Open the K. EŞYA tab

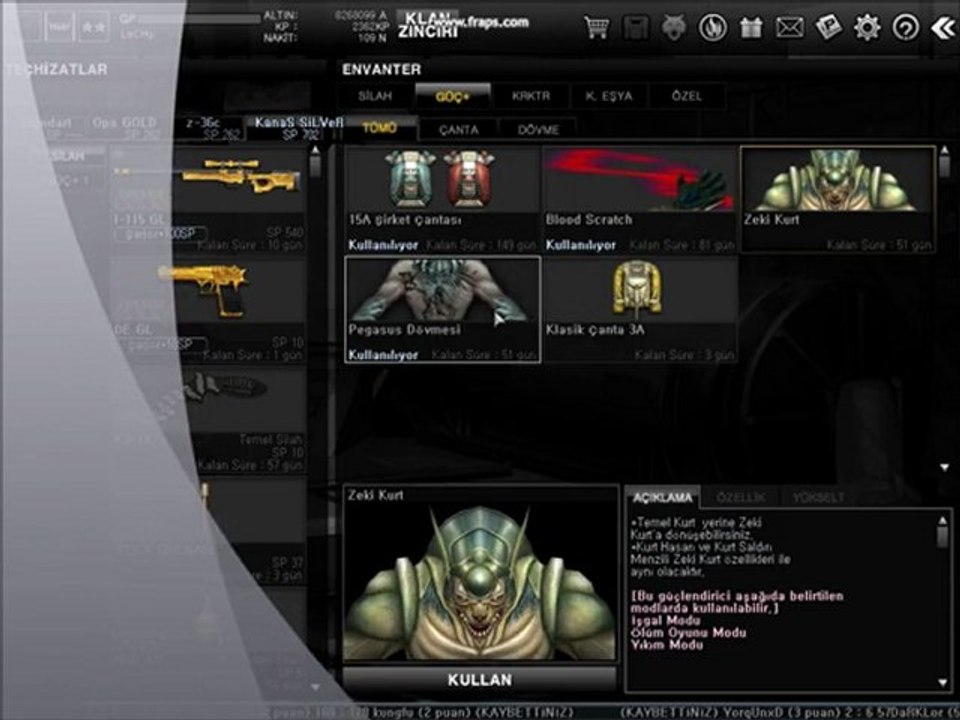point(609,96)
